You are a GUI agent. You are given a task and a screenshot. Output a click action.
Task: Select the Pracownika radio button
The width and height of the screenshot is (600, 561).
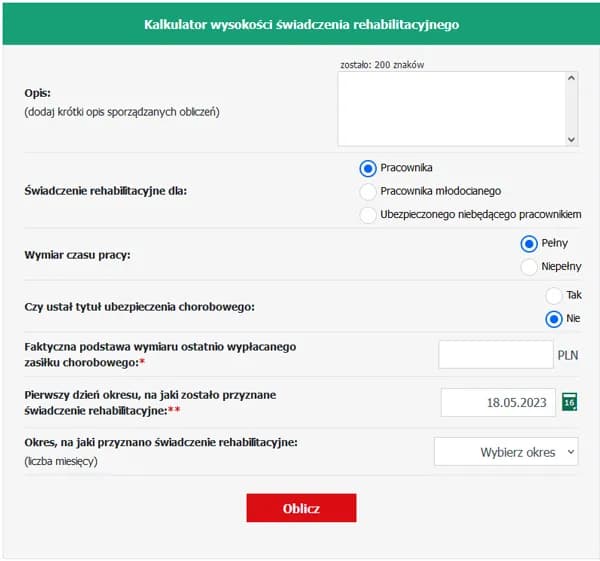pyautogui.click(x=367, y=168)
